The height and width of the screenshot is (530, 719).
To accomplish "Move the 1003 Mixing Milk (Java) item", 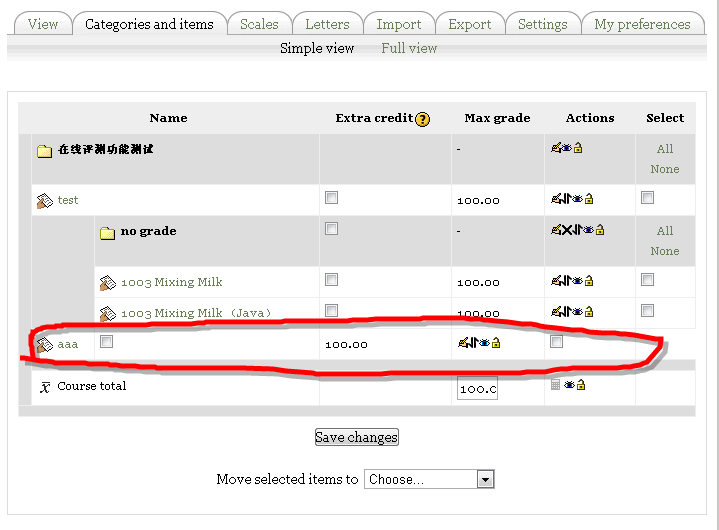I will [x=567, y=312].
